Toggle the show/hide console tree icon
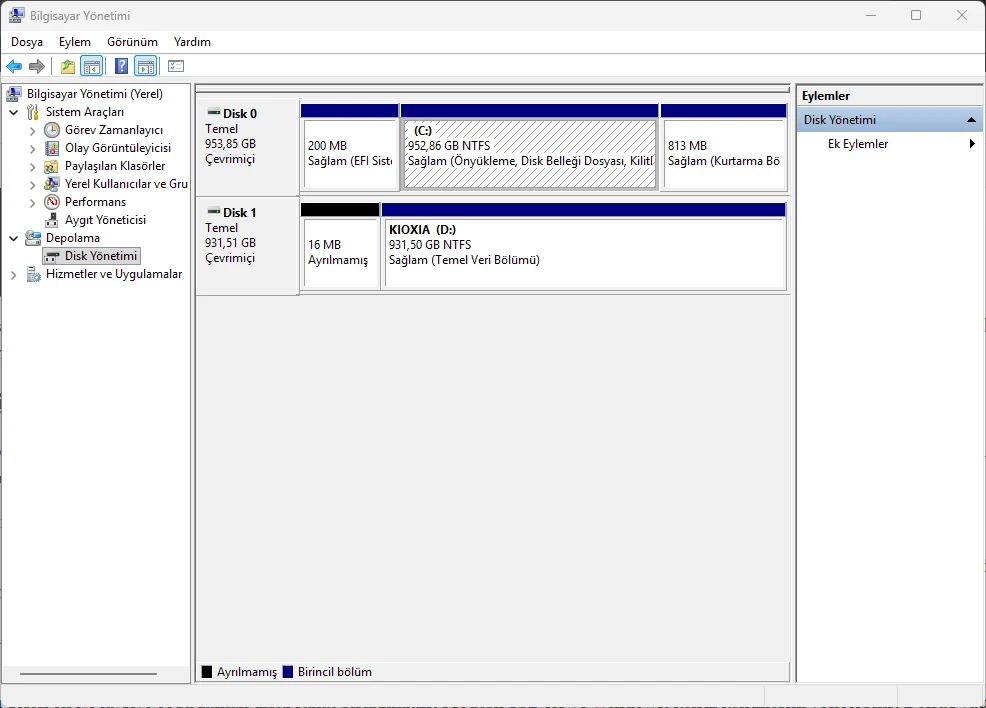 click(x=92, y=66)
